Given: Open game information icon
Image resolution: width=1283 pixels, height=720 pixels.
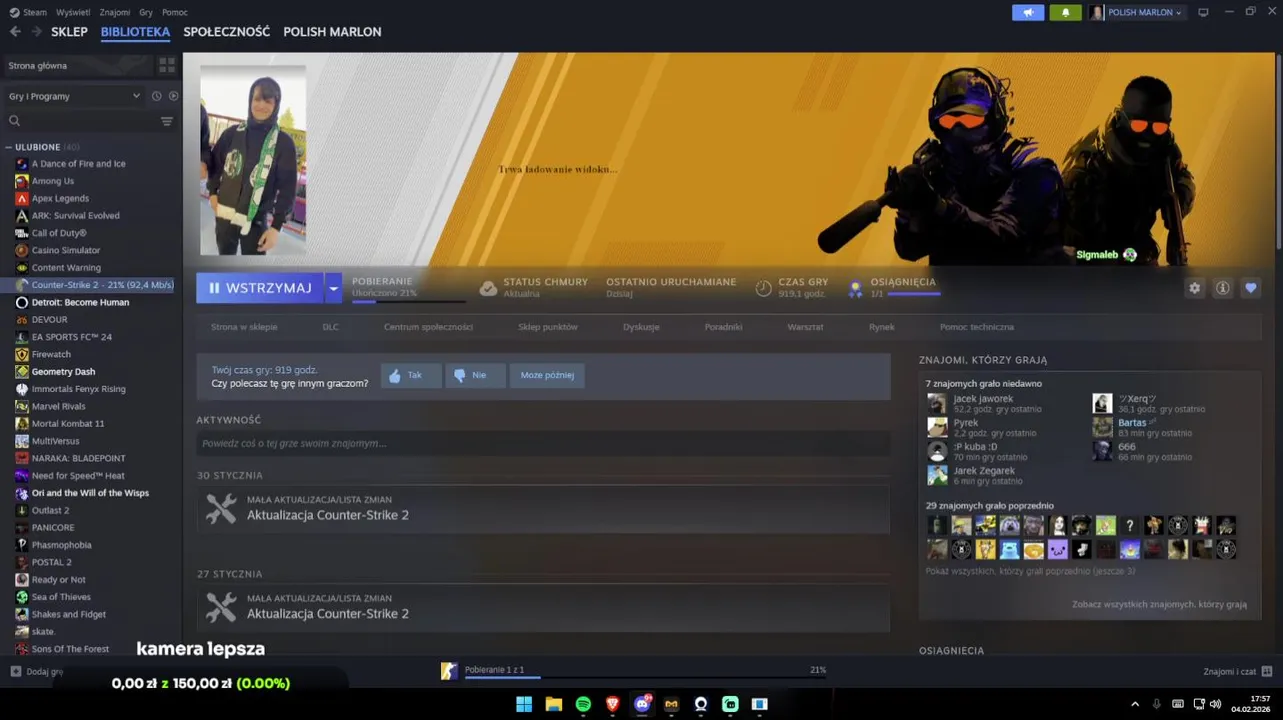Looking at the screenshot, I should (x=1222, y=288).
